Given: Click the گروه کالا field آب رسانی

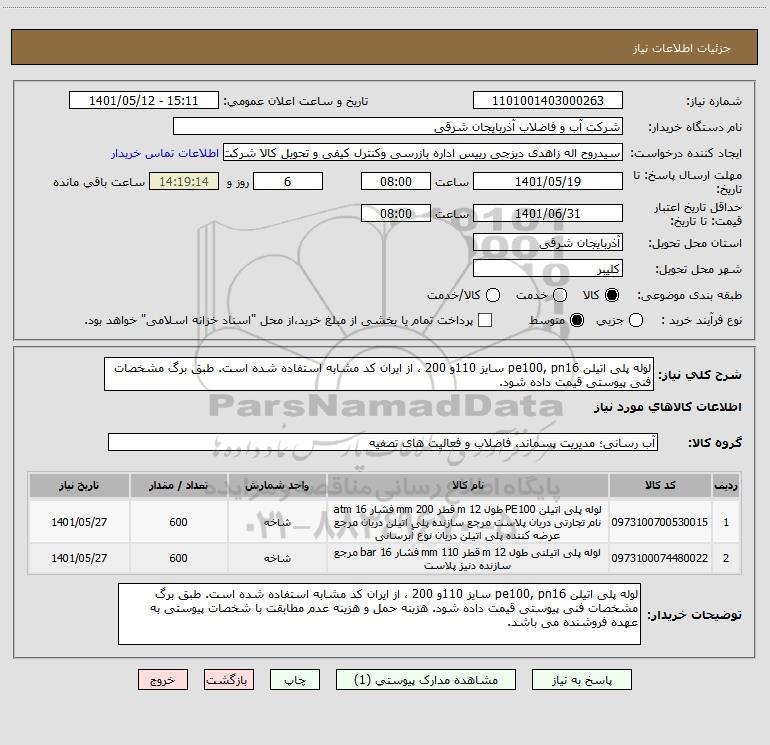Looking at the screenshot, I should [x=383, y=442].
